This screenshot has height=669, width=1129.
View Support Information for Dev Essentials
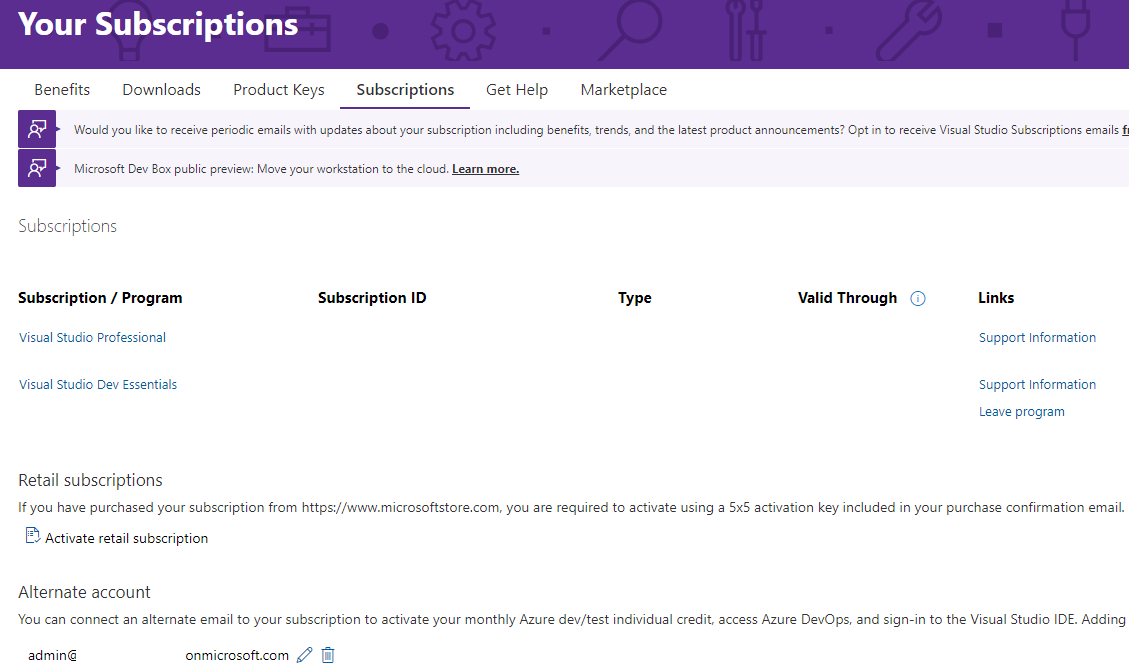[x=1037, y=385]
